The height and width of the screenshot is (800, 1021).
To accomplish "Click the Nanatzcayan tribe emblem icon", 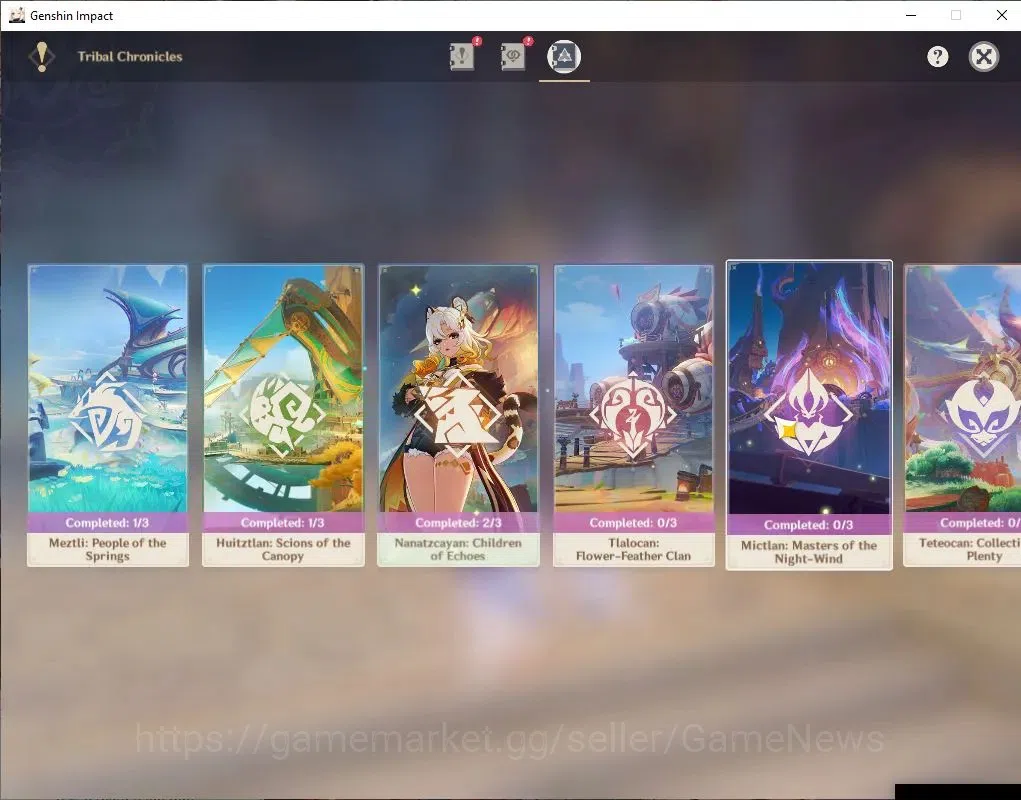I will (458, 415).
